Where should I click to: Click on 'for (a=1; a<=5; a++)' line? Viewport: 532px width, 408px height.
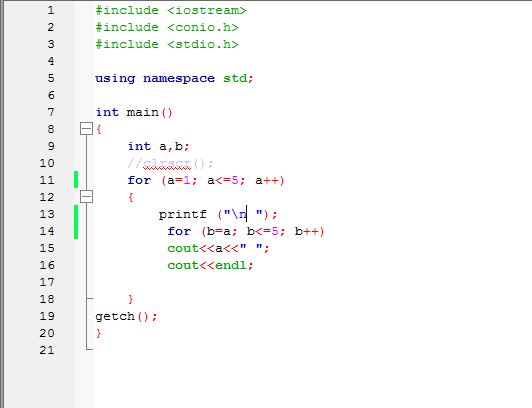point(206,180)
